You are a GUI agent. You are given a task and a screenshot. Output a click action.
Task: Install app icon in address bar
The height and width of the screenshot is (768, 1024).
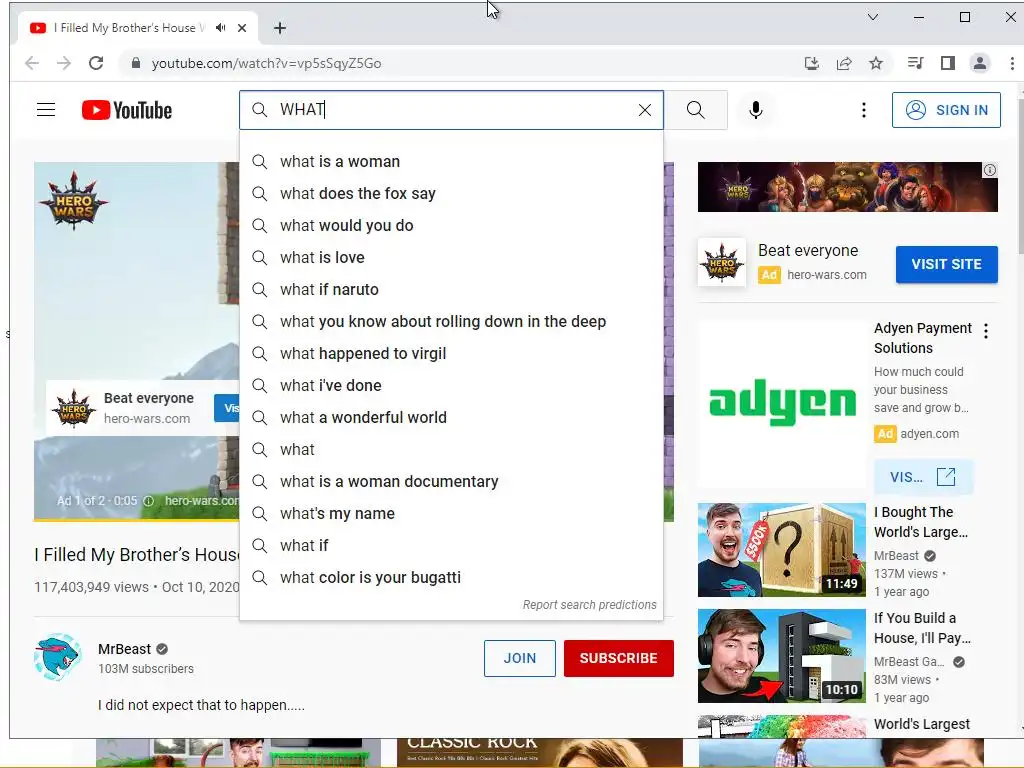[x=812, y=63]
